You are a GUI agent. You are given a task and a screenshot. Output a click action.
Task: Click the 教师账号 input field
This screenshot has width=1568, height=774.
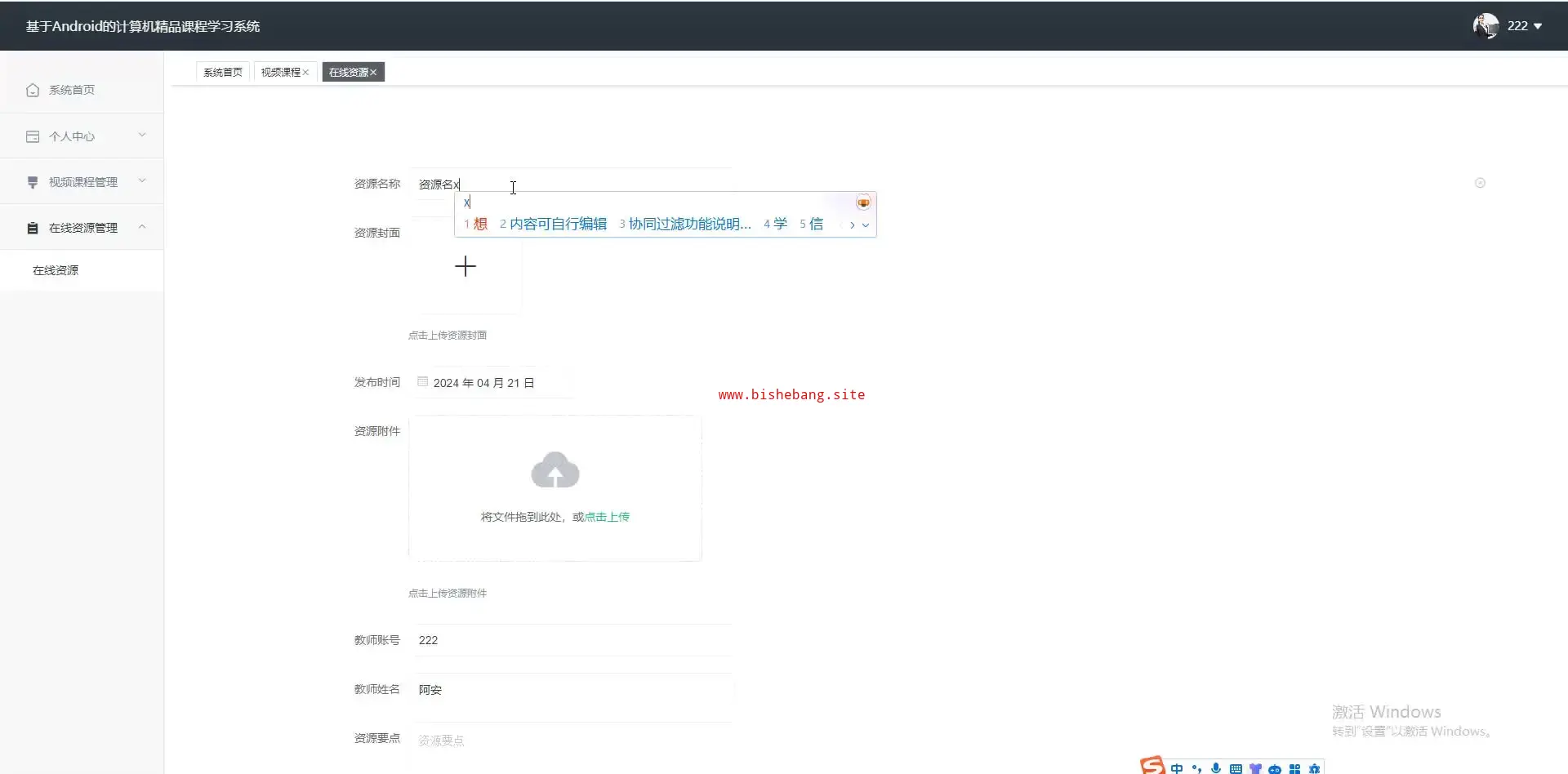(x=572, y=640)
